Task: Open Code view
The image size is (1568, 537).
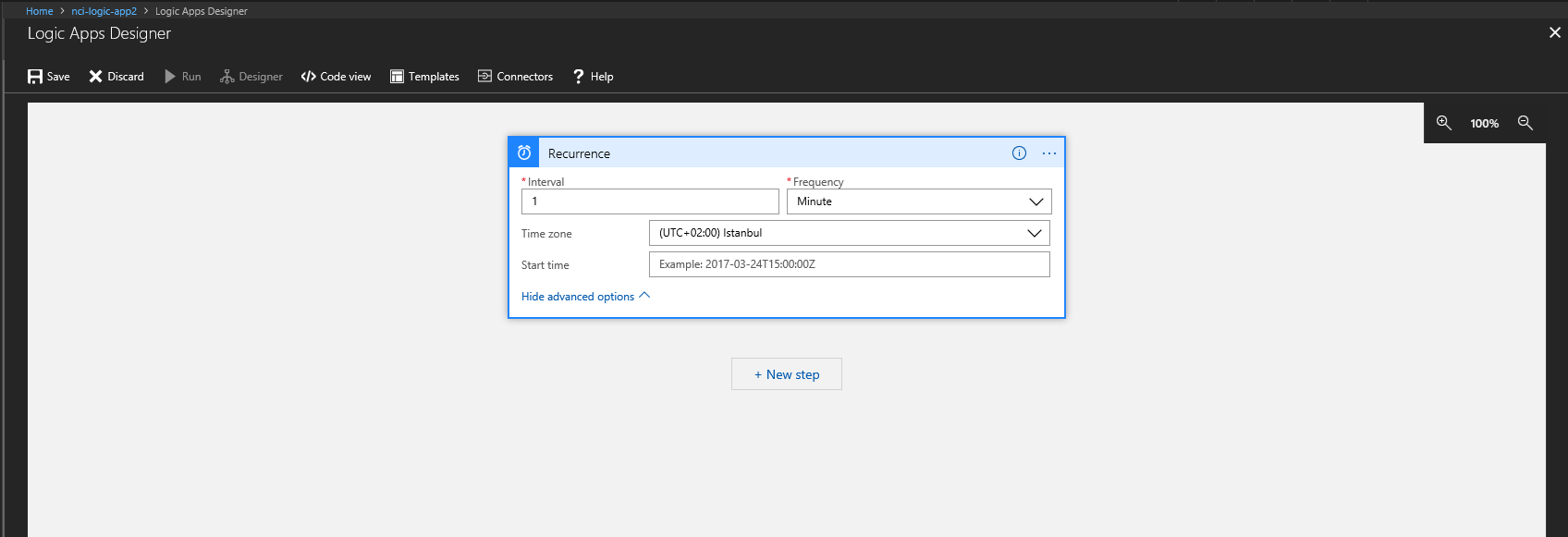Action: 336,77
